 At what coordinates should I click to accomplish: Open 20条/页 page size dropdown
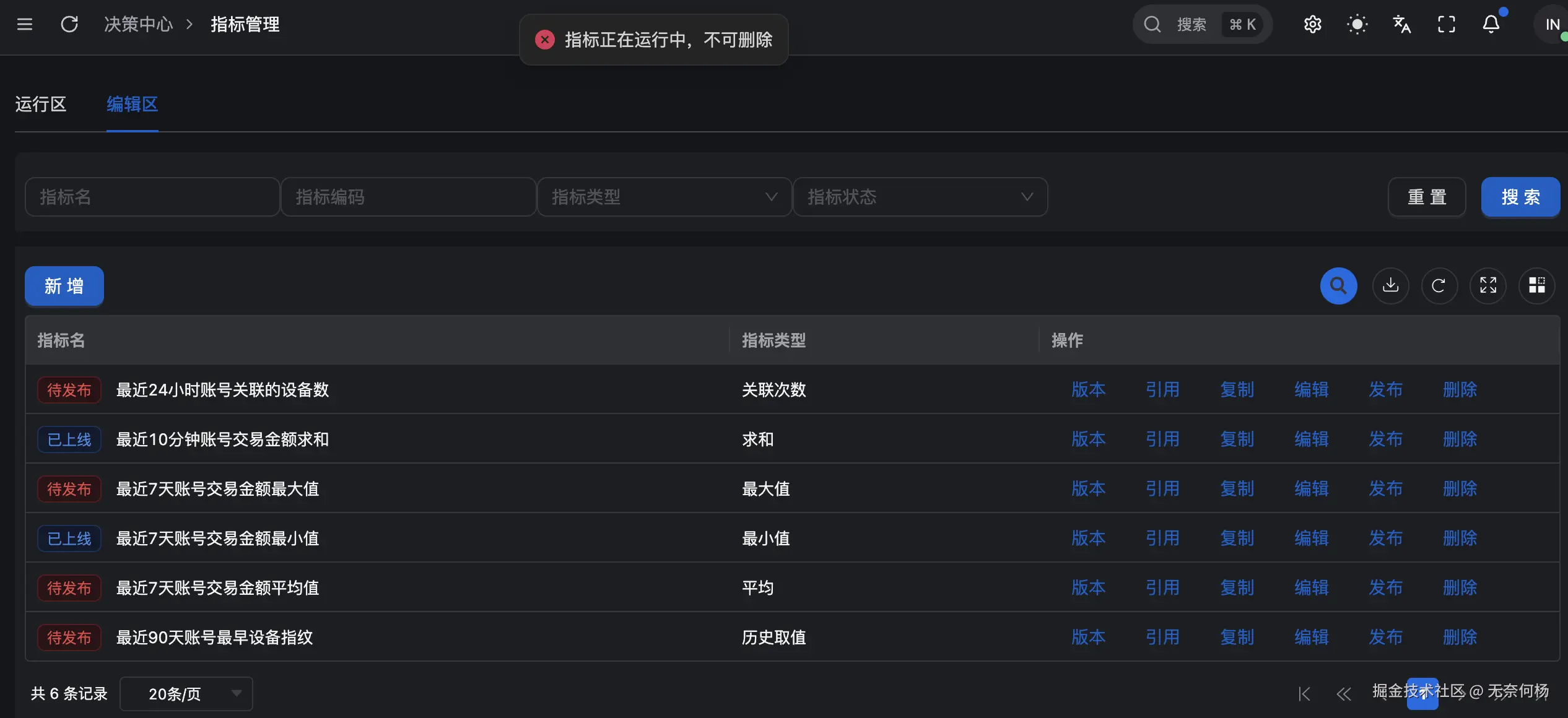coord(186,693)
